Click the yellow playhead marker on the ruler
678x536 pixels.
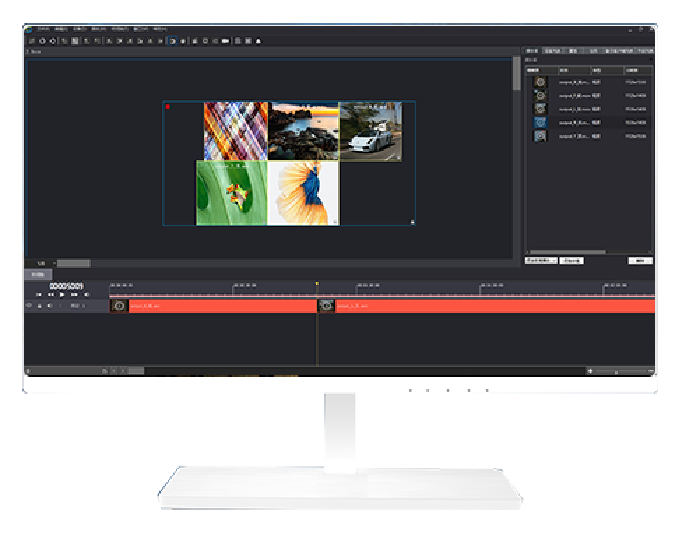click(x=317, y=284)
